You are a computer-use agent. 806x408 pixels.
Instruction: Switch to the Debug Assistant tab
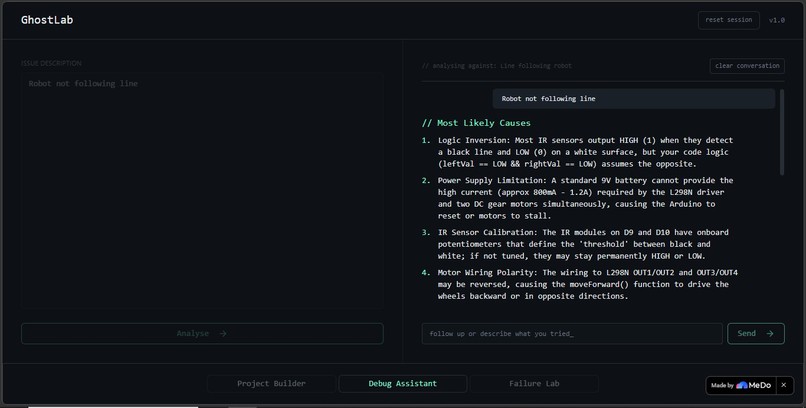tap(402, 384)
